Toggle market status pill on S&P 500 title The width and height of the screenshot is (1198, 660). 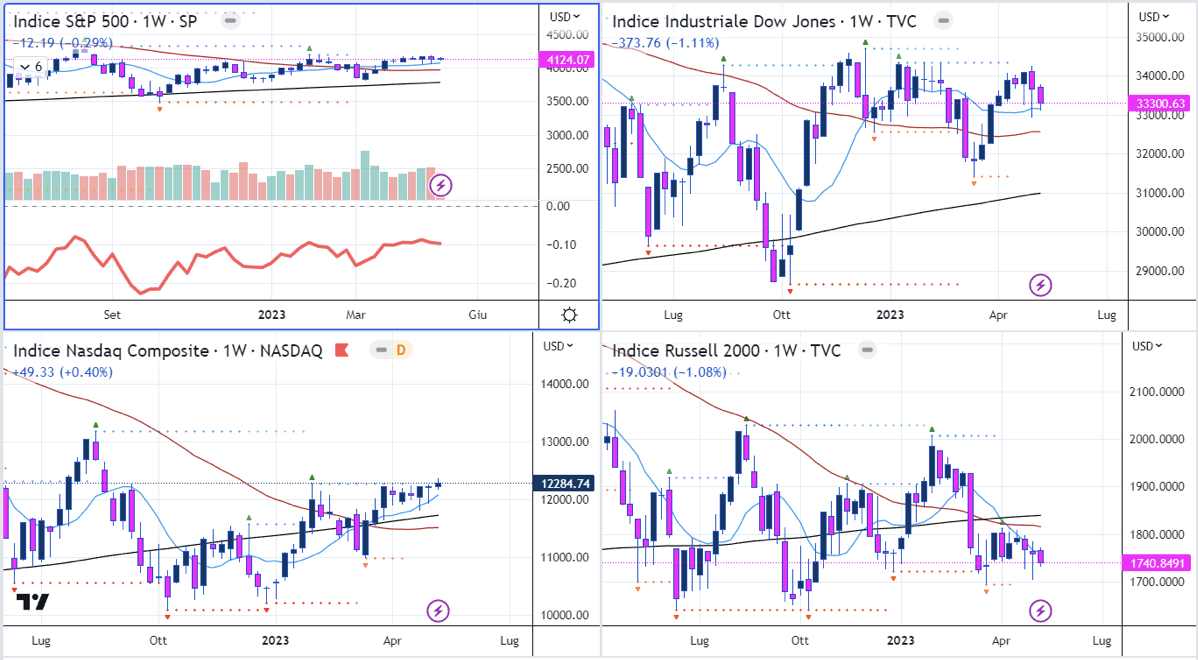(232, 18)
